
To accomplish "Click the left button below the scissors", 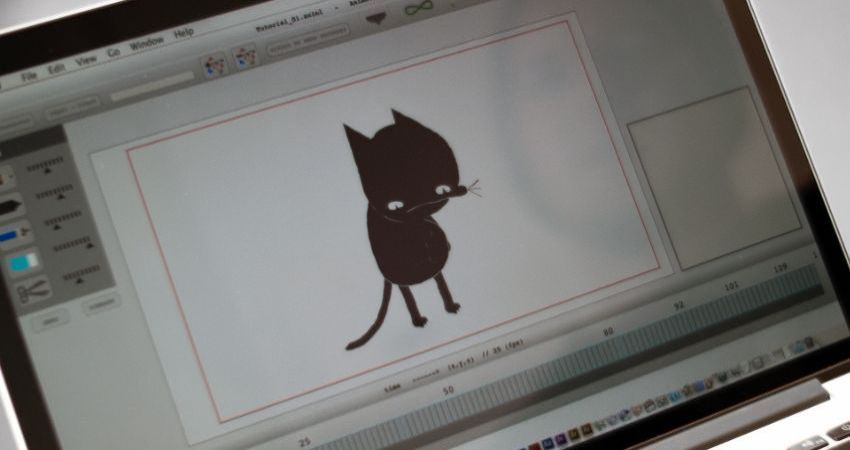I will point(51,318).
